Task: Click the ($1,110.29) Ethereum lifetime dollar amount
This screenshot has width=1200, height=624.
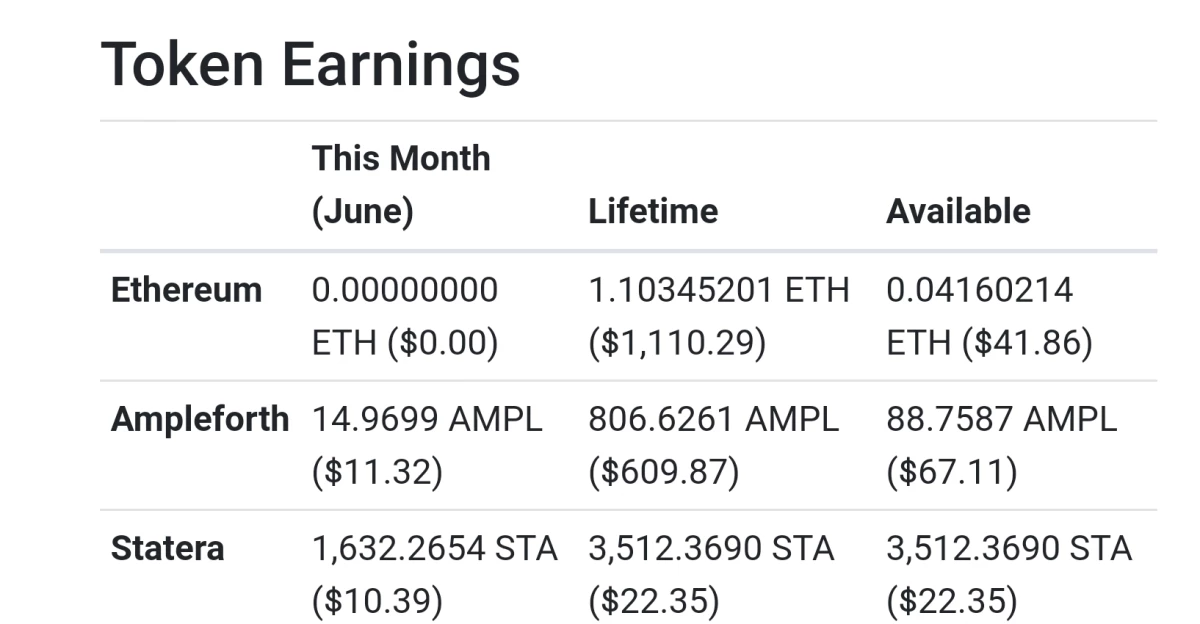Action: [677, 343]
